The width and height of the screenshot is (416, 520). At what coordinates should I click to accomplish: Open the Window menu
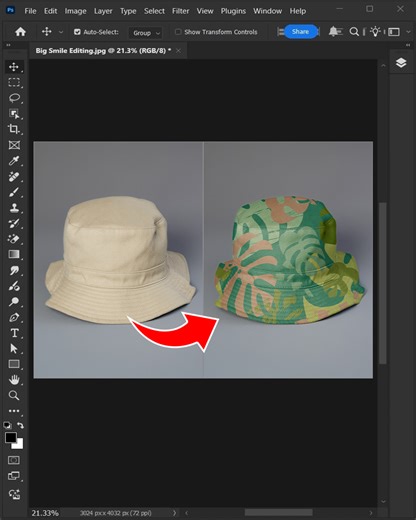(x=267, y=11)
